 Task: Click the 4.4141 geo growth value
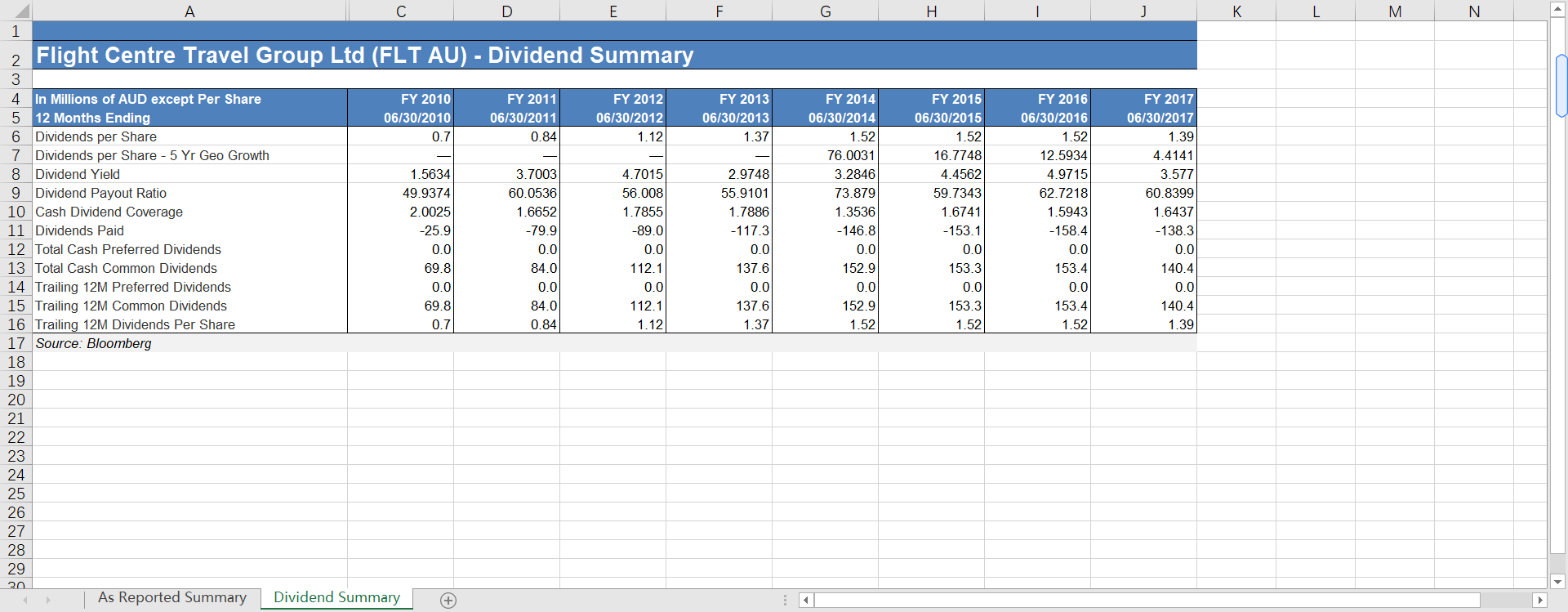pyautogui.click(x=1144, y=155)
